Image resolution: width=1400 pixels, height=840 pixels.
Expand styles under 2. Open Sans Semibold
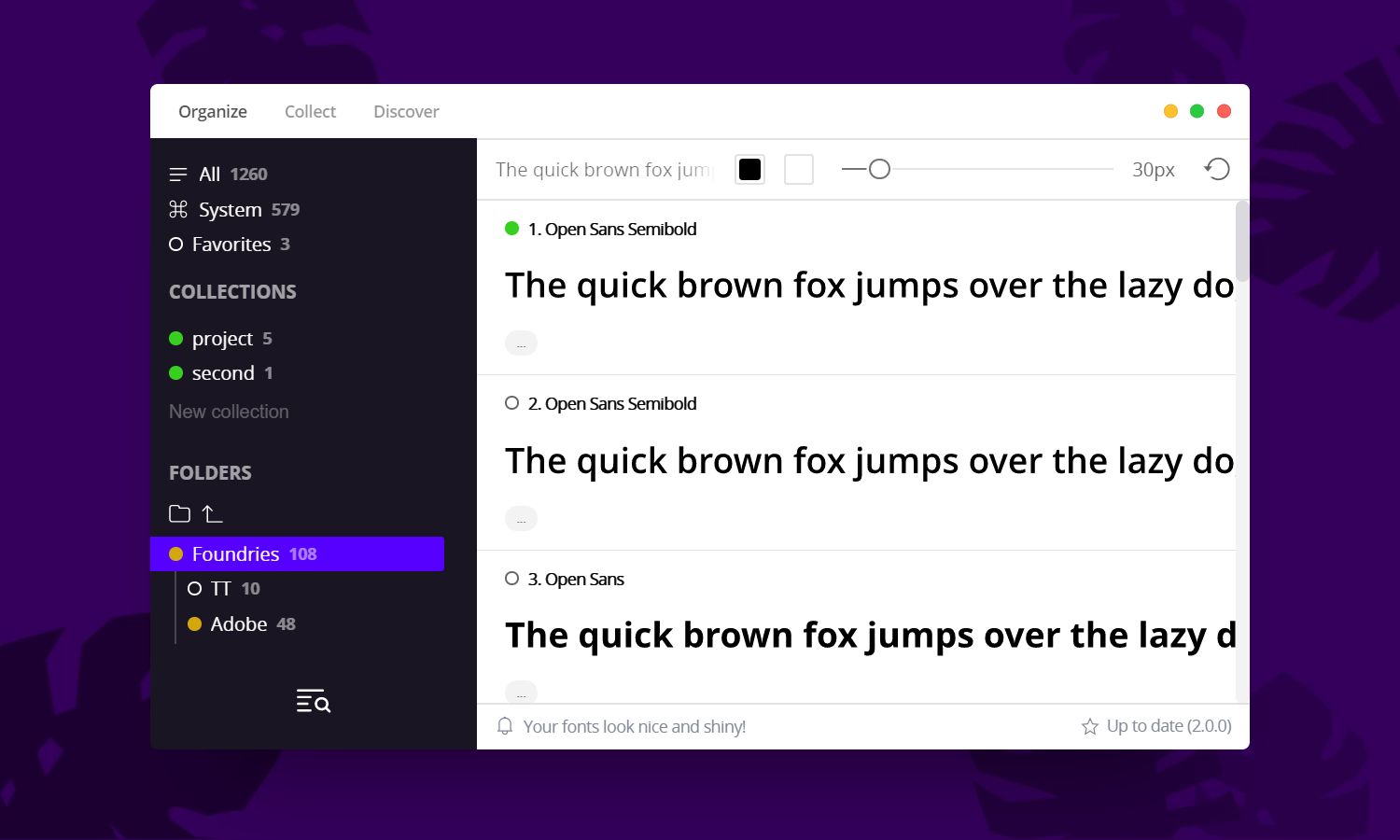pyautogui.click(x=521, y=518)
